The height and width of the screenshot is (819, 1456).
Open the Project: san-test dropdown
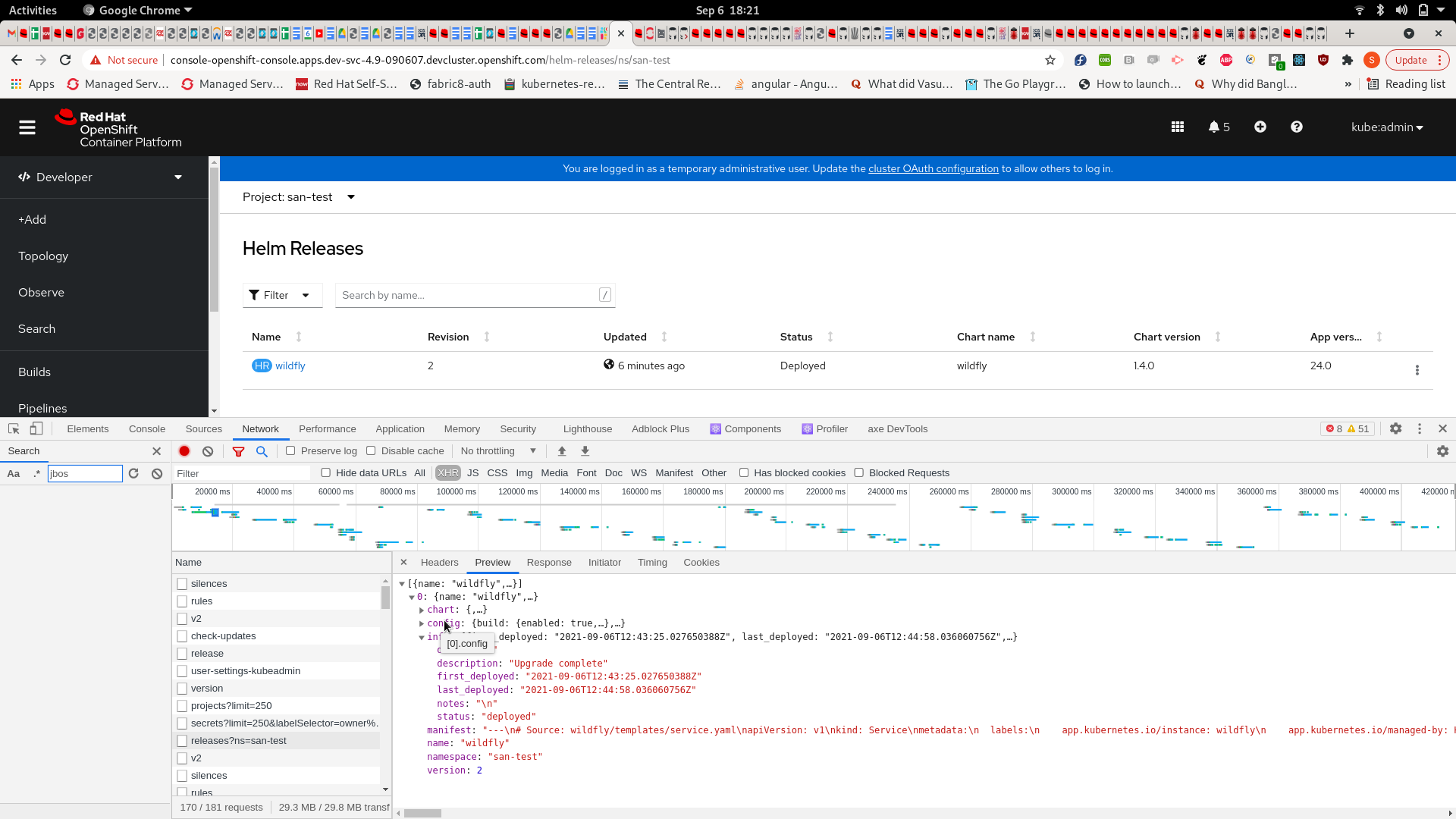pos(299,197)
